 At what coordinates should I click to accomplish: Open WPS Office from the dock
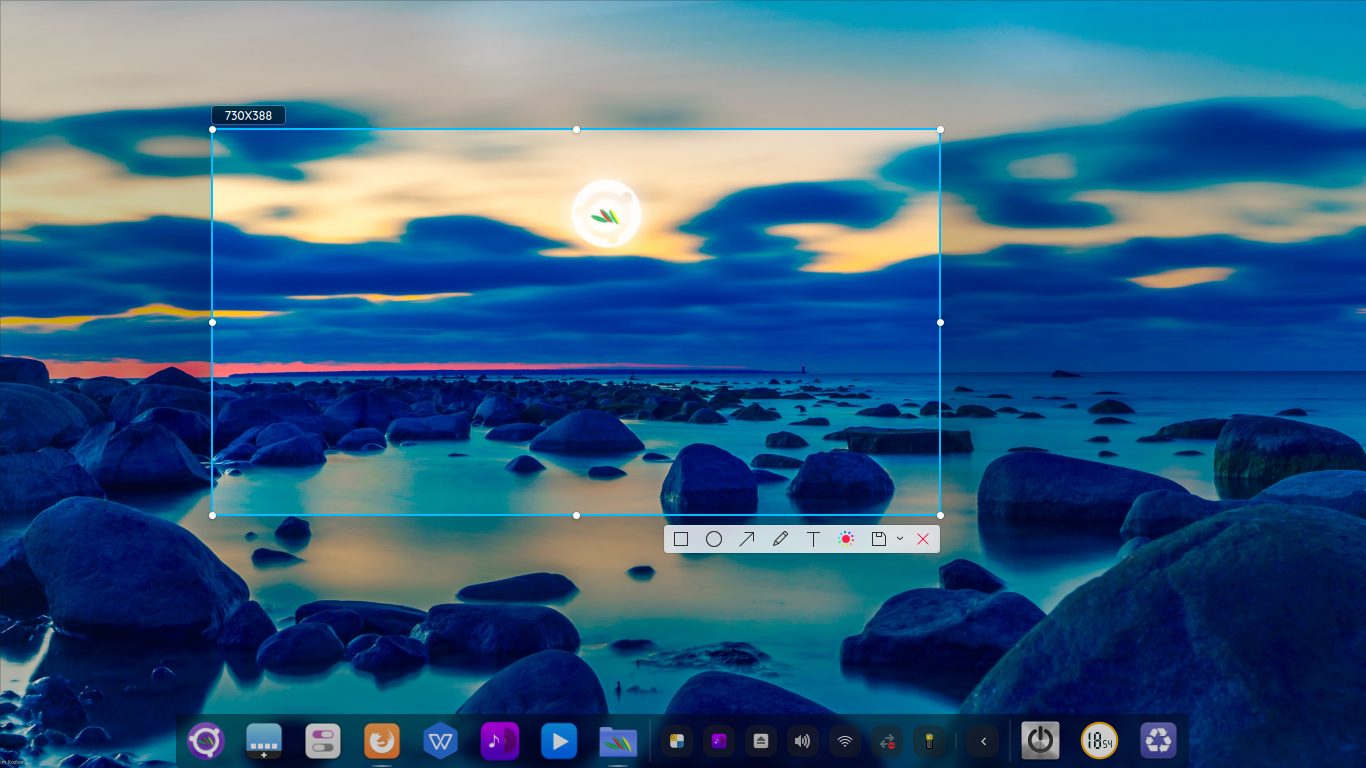click(441, 741)
